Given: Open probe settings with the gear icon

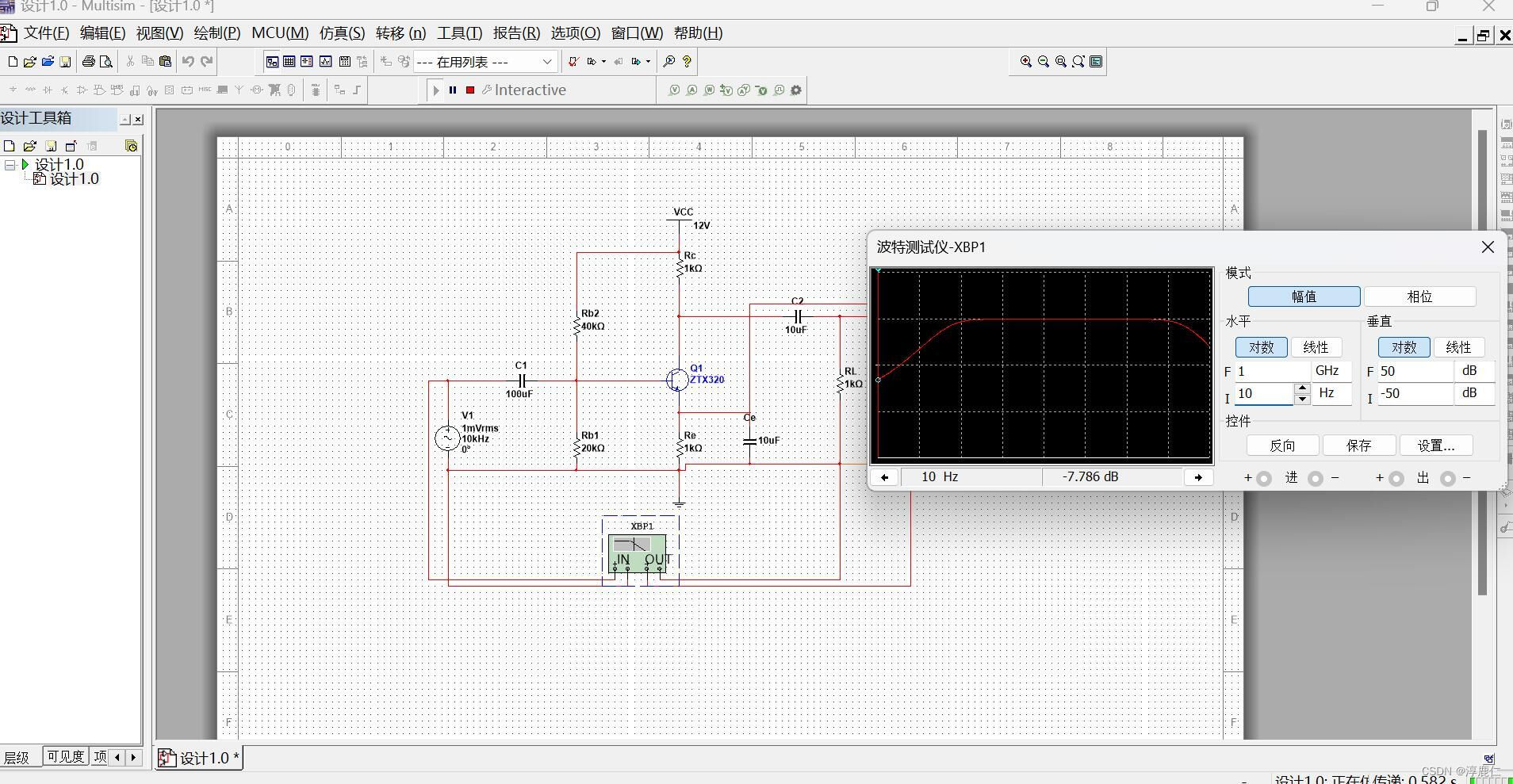Looking at the screenshot, I should pyautogui.click(x=796, y=90).
